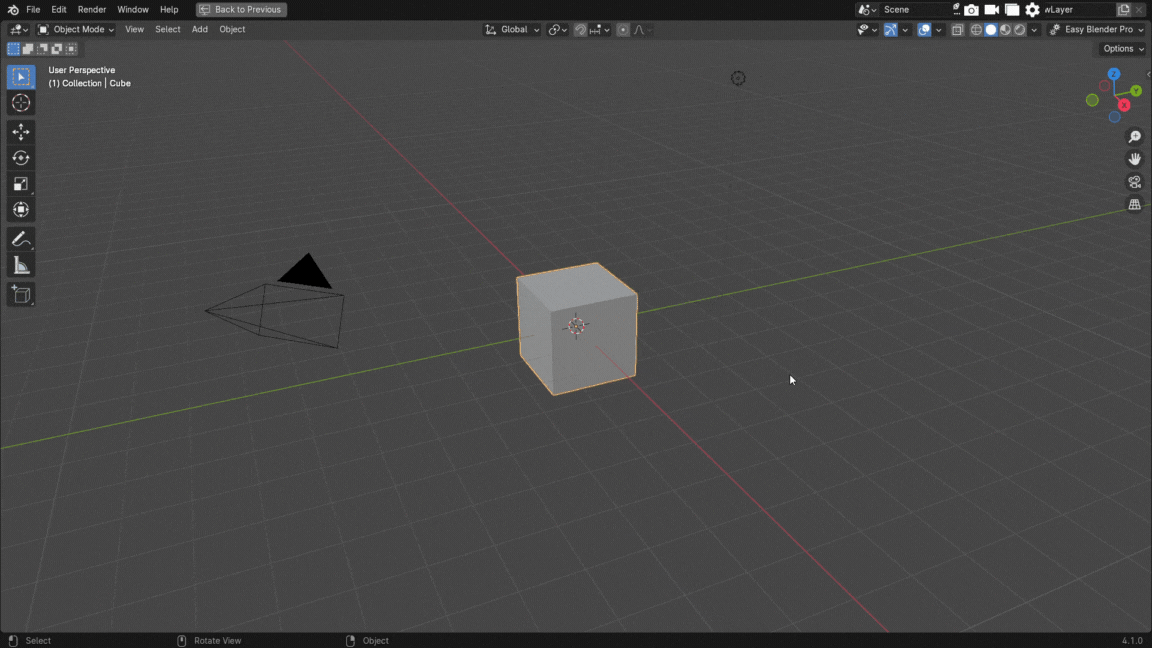Screen dimensions: 1152x648
Task: Choose the Scale tool
Action: point(21,184)
